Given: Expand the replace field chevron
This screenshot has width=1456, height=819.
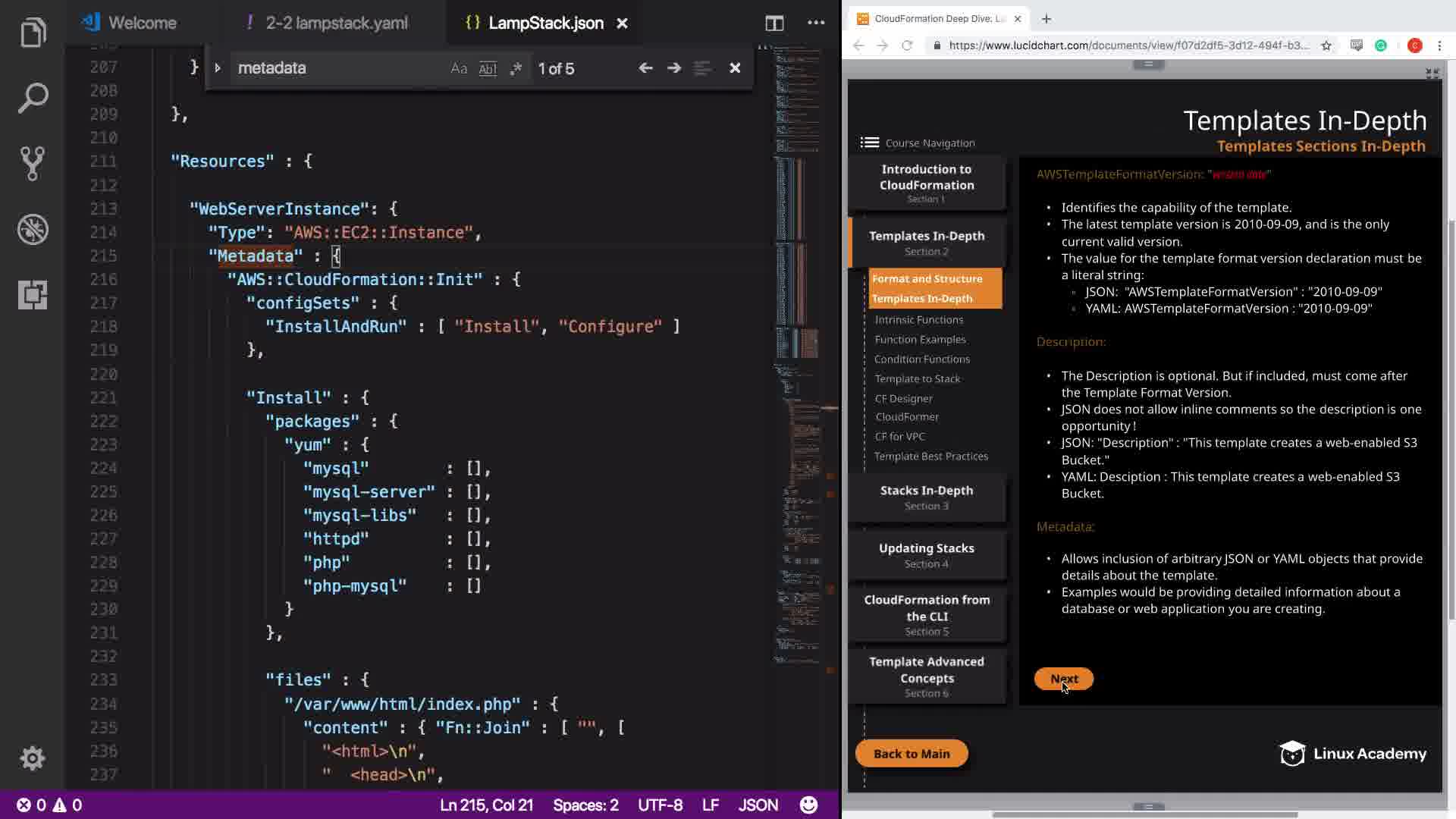Looking at the screenshot, I should [218, 68].
